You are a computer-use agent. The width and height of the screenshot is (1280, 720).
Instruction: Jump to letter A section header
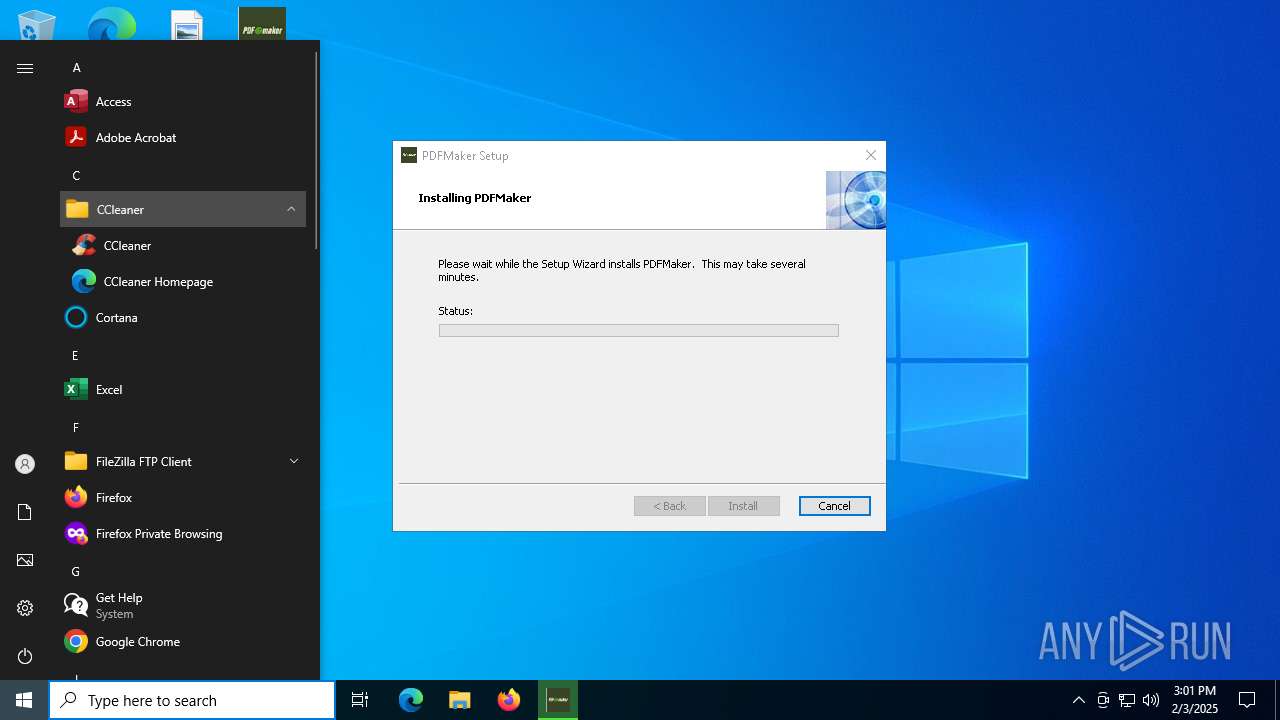[x=76, y=67]
